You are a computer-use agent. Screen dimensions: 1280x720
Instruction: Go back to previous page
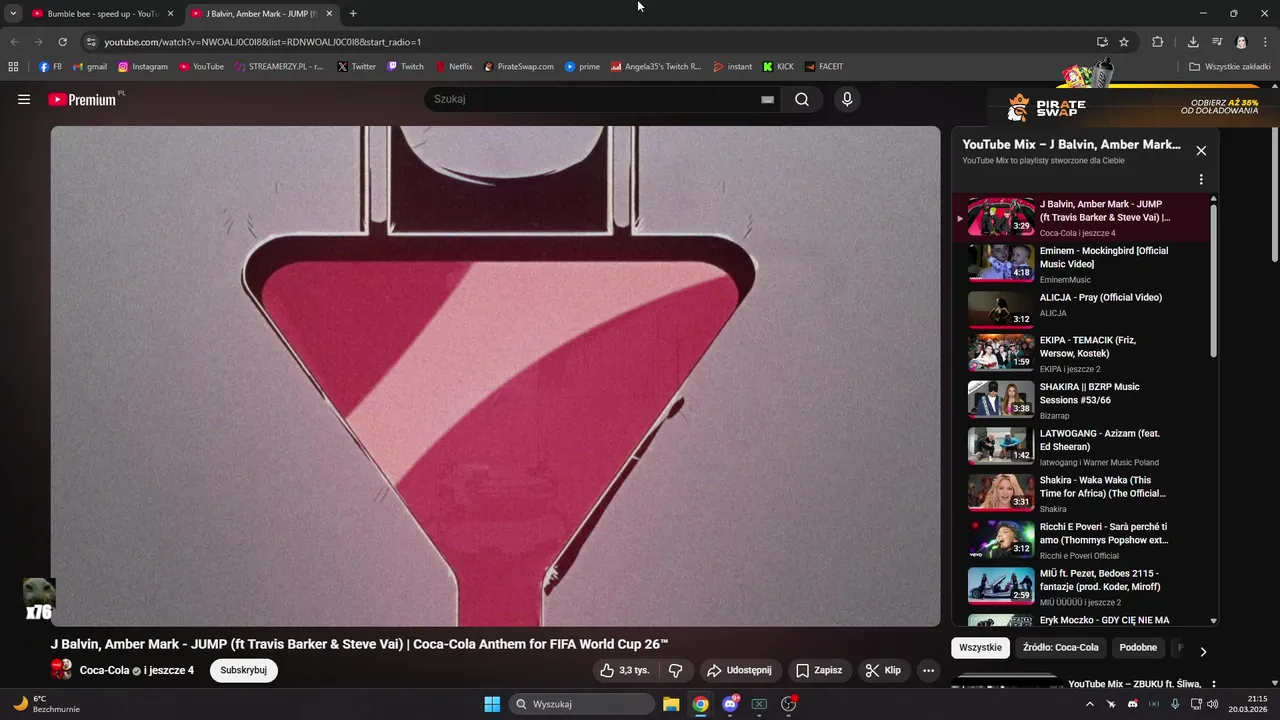14,42
